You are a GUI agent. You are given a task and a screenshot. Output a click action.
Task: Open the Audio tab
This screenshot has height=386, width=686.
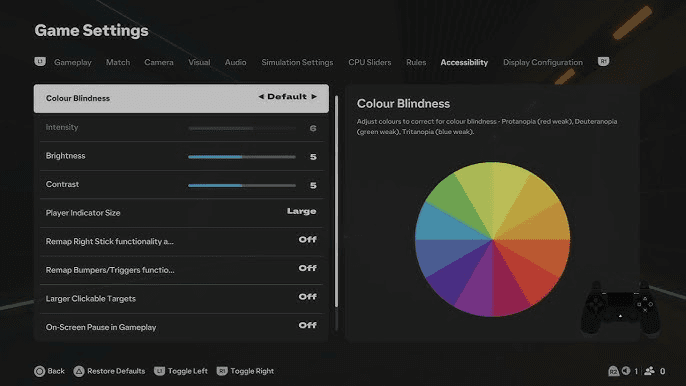[x=235, y=62]
